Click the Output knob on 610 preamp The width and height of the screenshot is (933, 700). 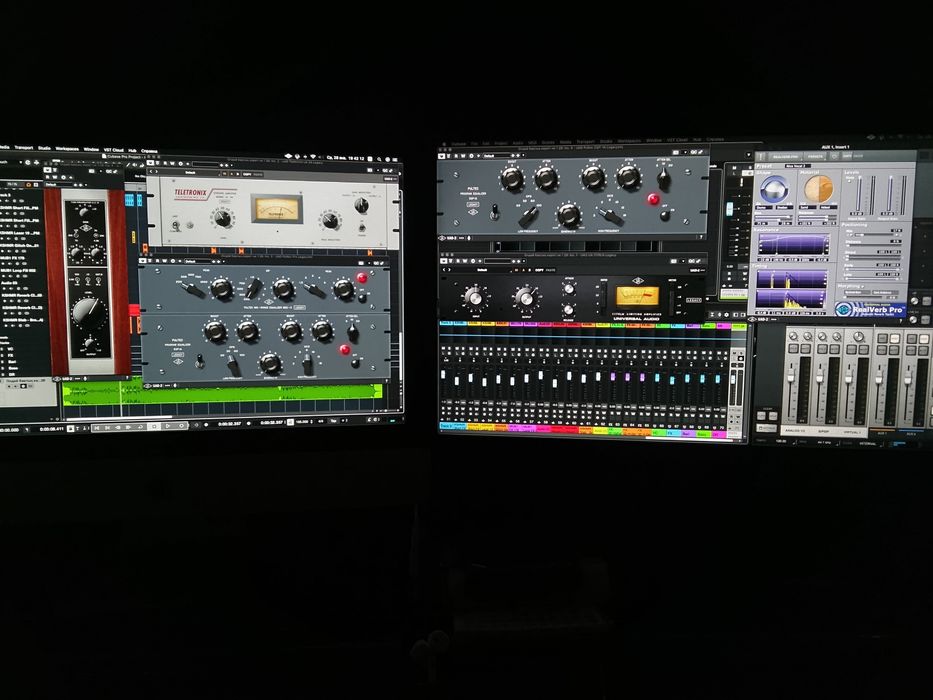tap(89, 343)
